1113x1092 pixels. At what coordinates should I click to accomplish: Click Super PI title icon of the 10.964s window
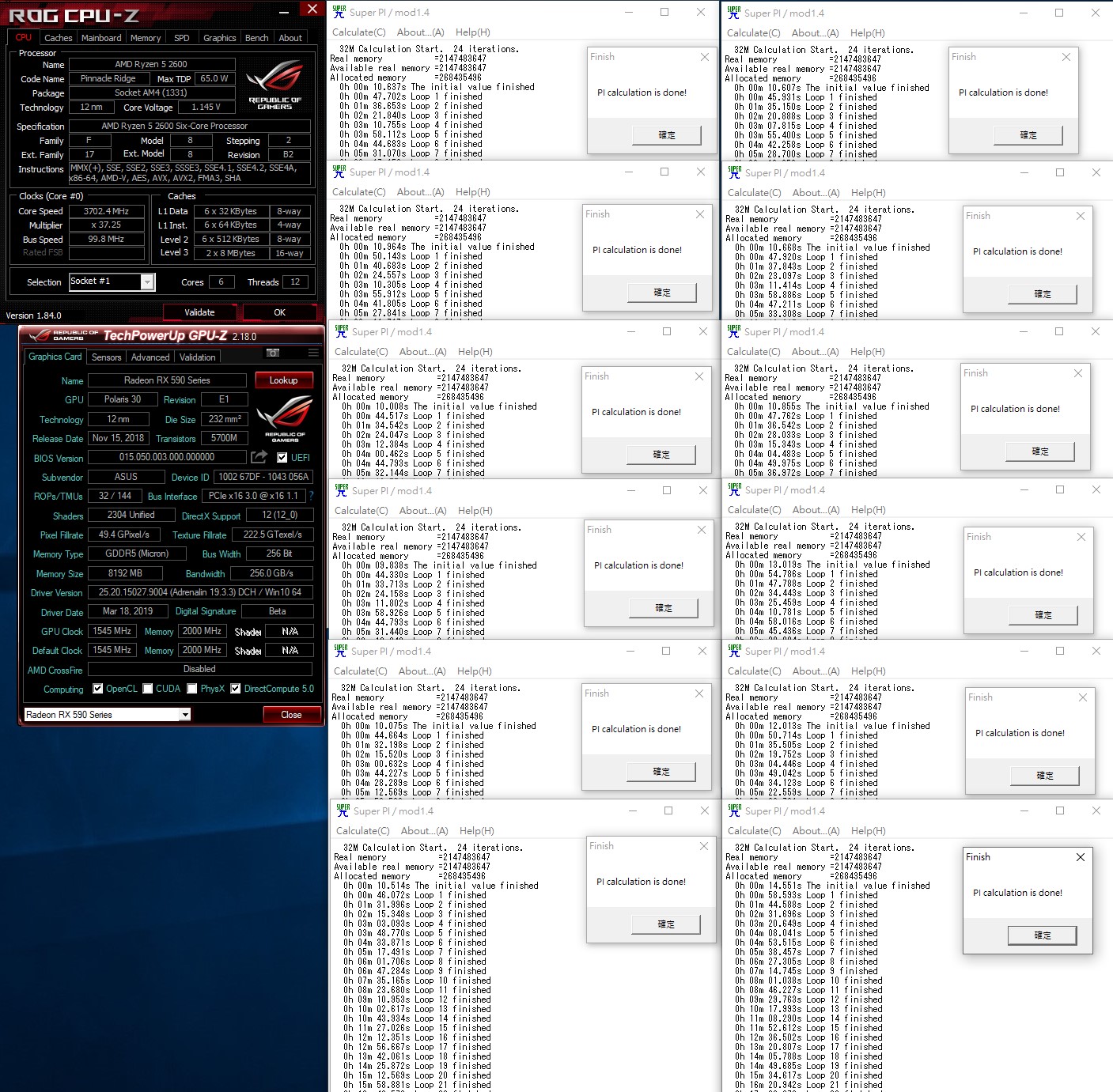coord(339,172)
